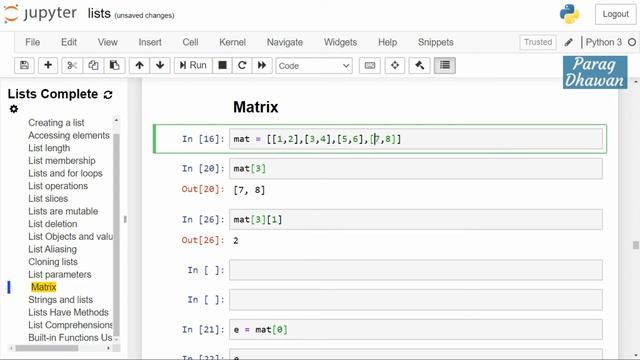Open the File menu
Screen dimensions: 640x360
coord(33,42)
